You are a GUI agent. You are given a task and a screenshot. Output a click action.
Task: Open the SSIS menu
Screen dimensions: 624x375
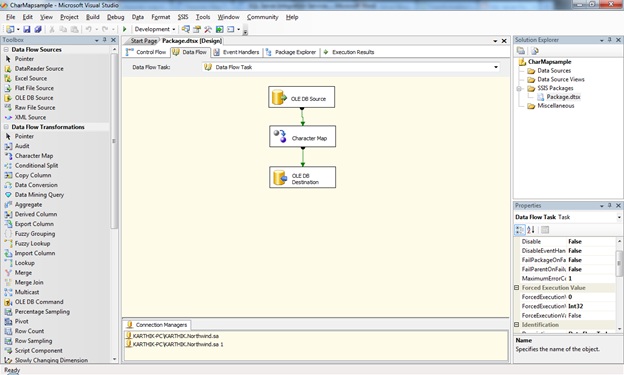click(183, 17)
